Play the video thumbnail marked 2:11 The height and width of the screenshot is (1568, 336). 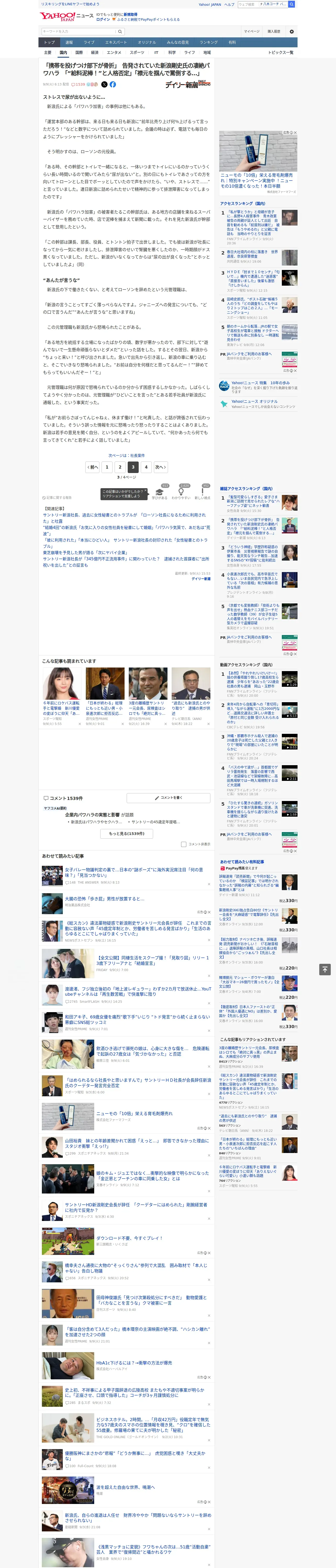pos(290,773)
